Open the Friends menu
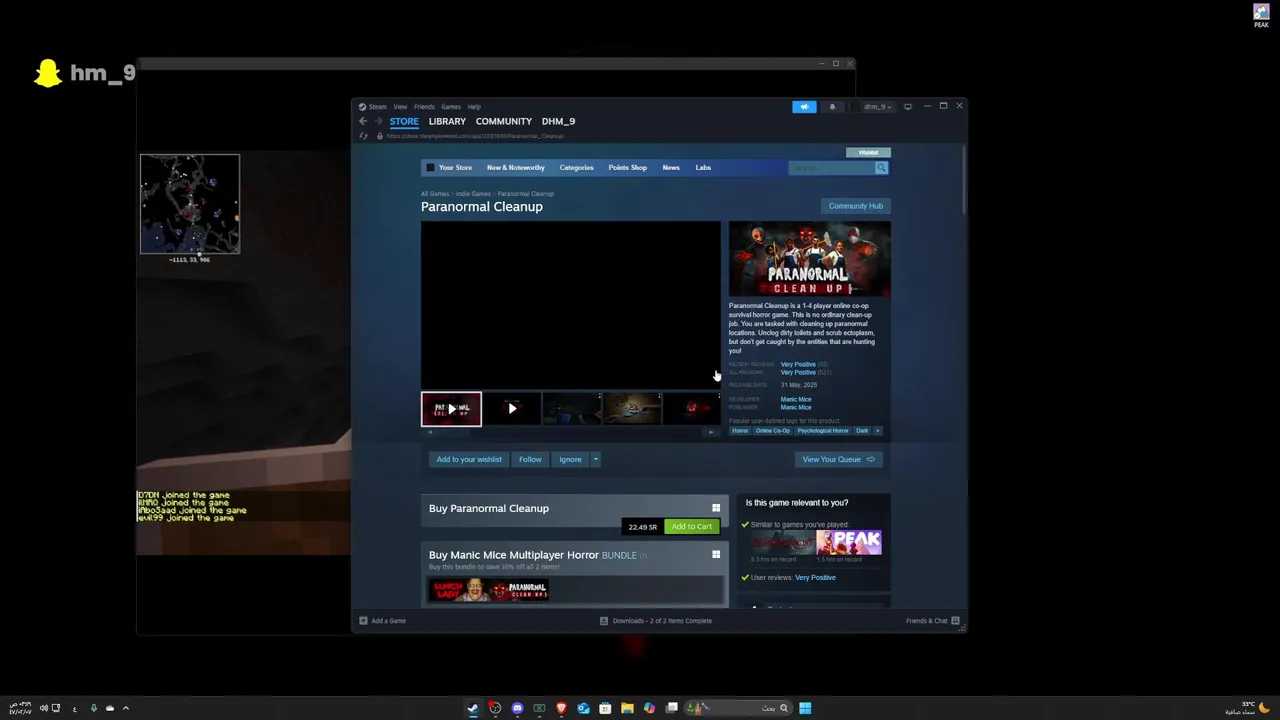Screen dimensions: 1280x720 424,106
